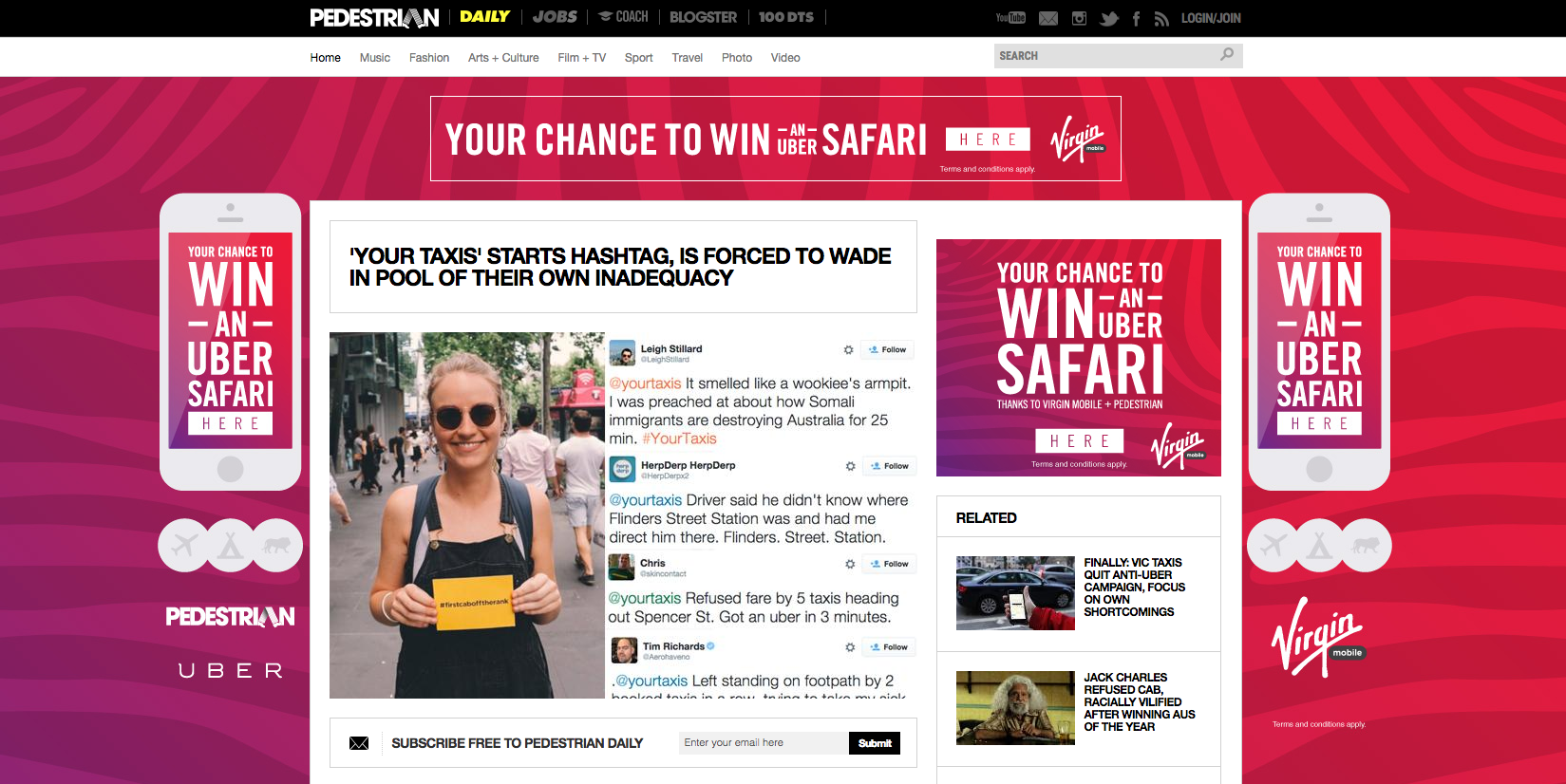Submit the email subscription form
This screenshot has height=784, width=1566.
point(875,743)
